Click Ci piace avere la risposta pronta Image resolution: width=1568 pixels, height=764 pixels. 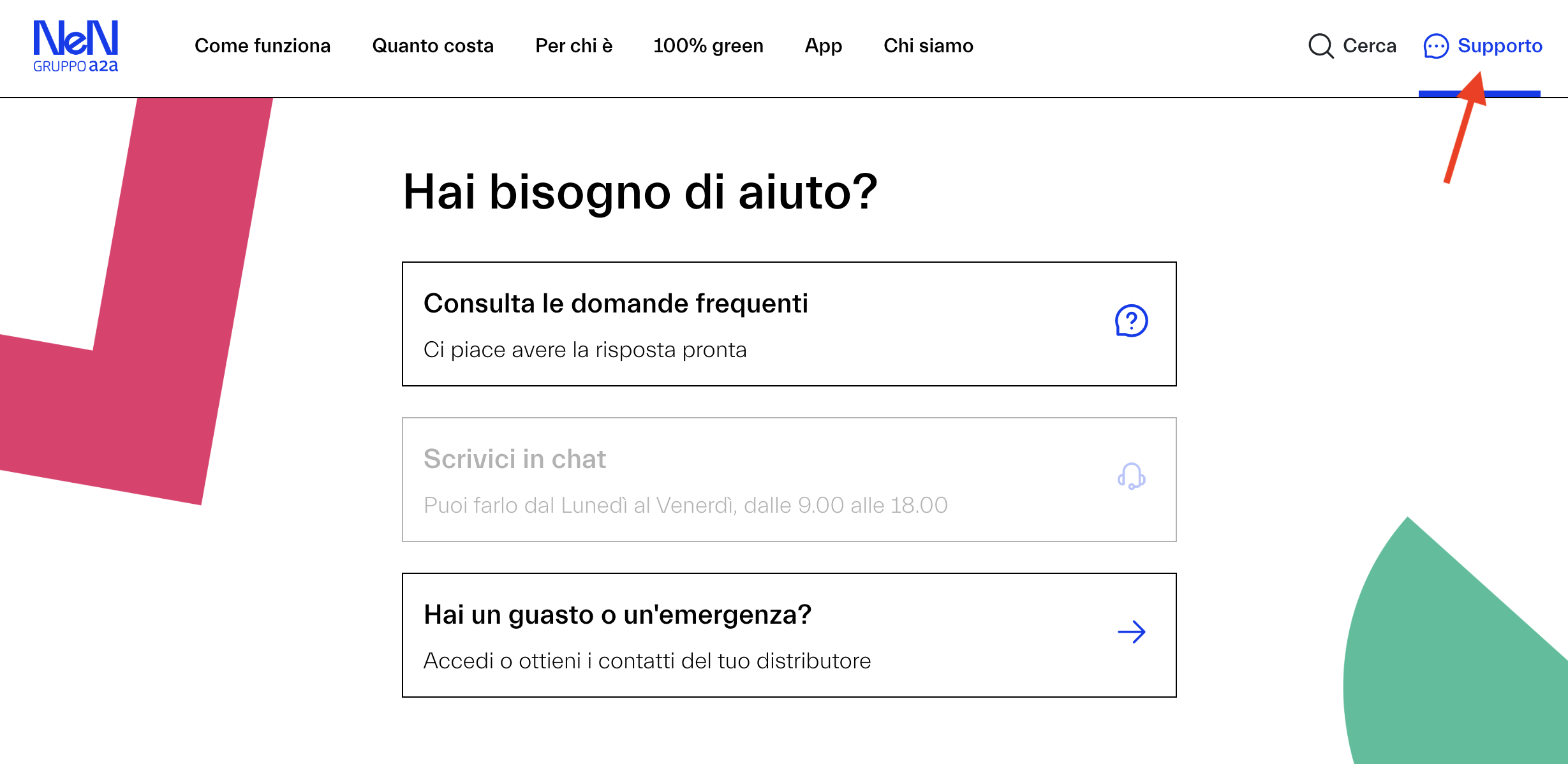[584, 350]
